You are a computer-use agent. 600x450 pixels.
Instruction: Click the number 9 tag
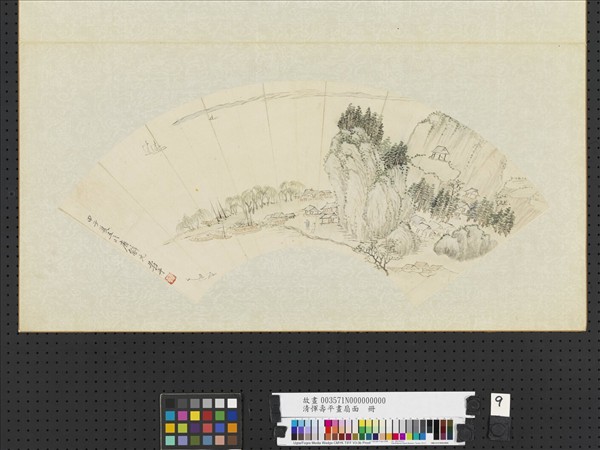point(500,404)
